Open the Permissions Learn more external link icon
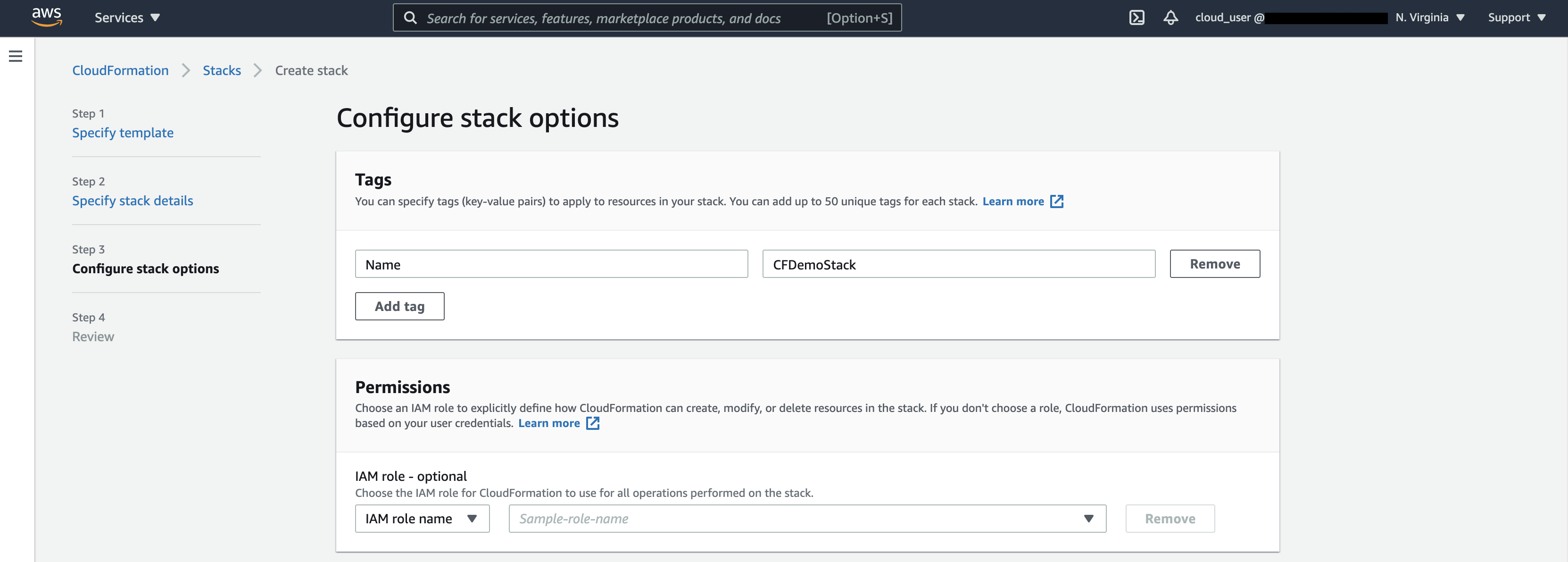The height and width of the screenshot is (562, 1568). click(x=593, y=423)
